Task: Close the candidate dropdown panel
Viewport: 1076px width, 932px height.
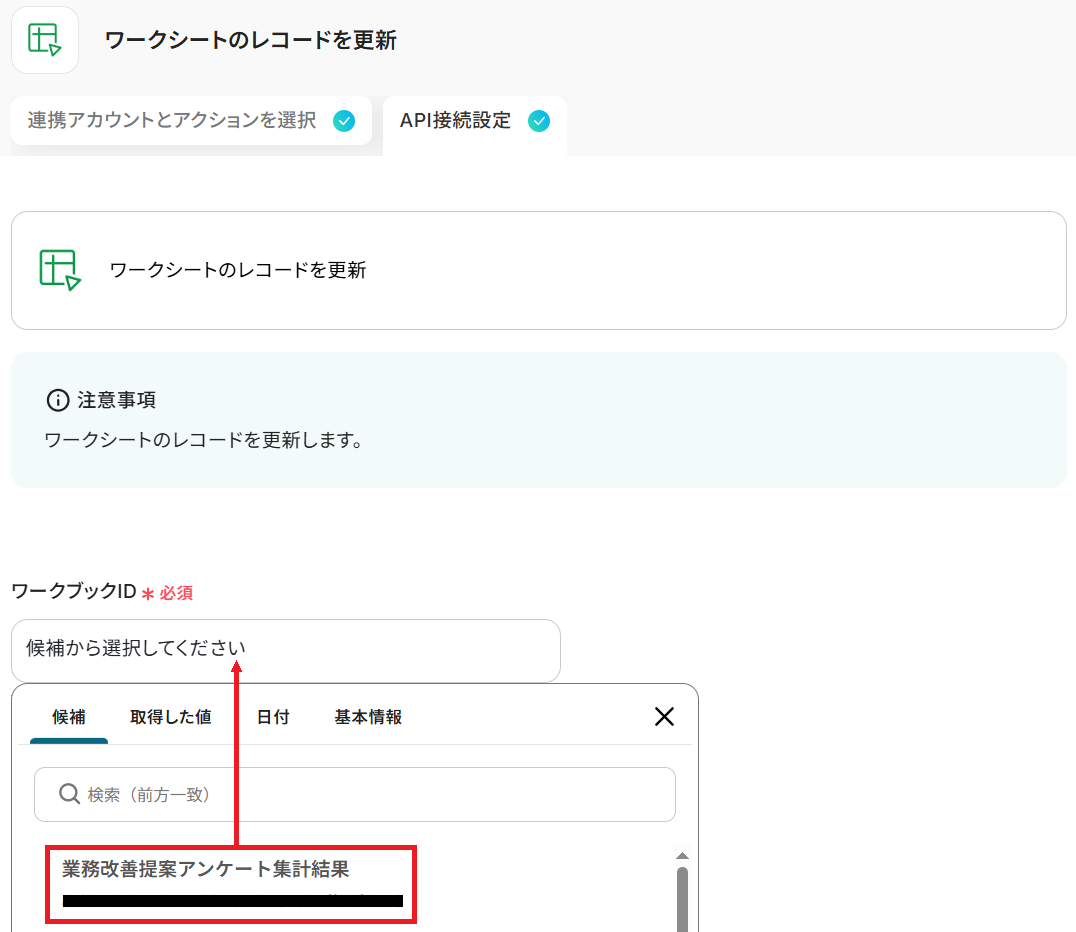Action: (x=664, y=717)
